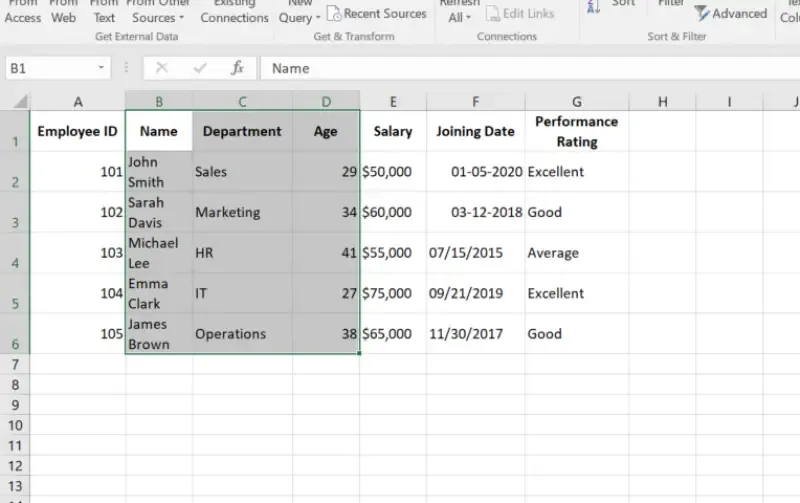Select row 2 header

(15, 171)
